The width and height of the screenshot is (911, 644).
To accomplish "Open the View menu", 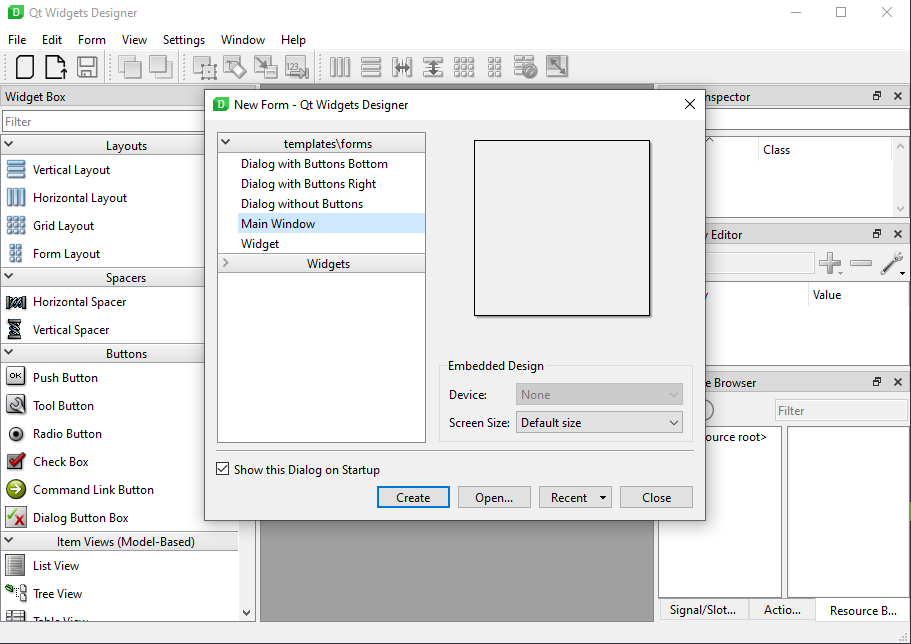I will coord(134,40).
